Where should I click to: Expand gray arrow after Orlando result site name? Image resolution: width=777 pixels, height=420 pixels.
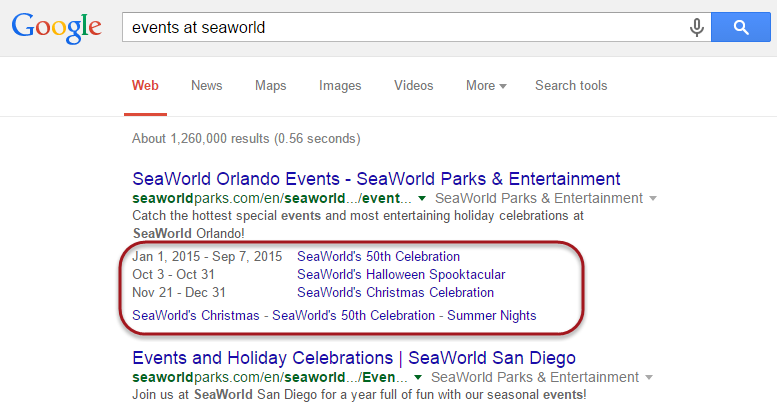coord(653,199)
